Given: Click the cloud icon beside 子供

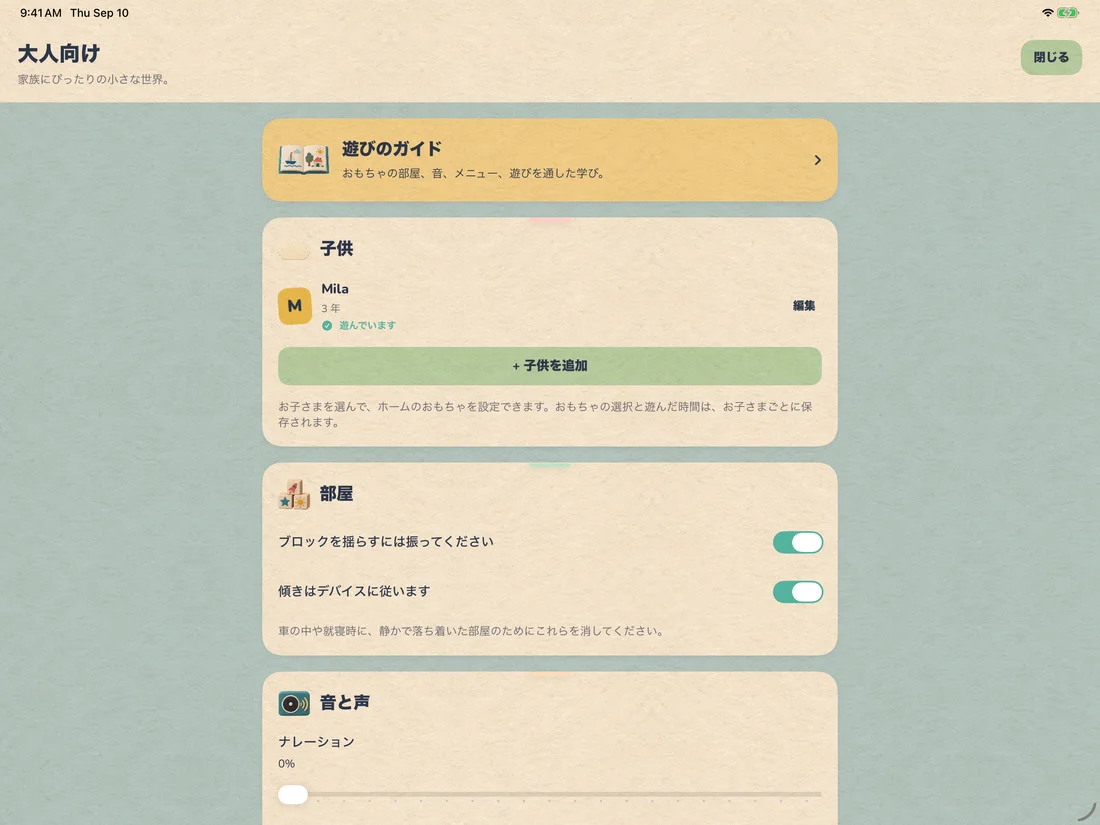Looking at the screenshot, I should (294, 249).
